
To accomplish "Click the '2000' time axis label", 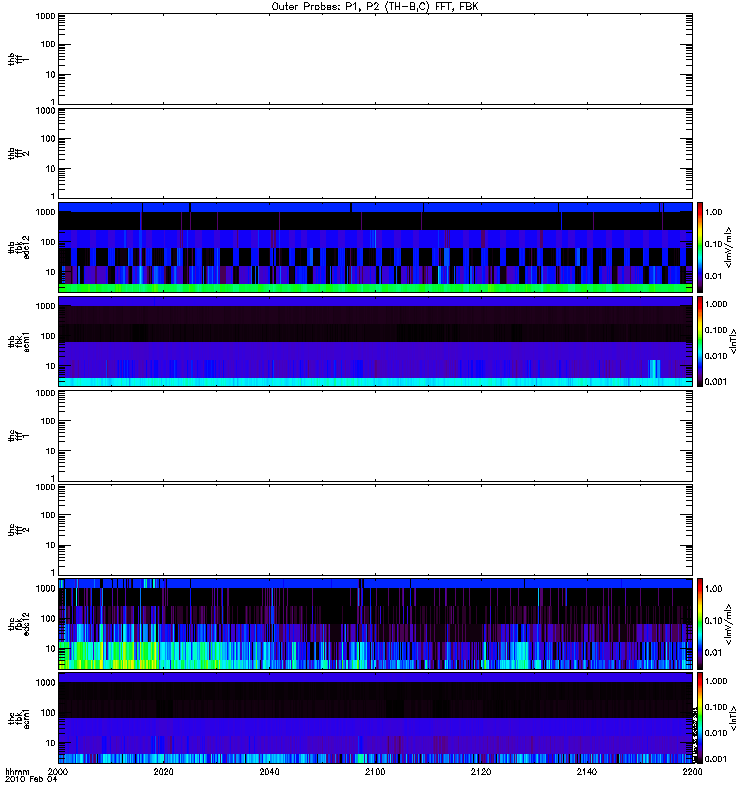I will [x=58, y=772].
